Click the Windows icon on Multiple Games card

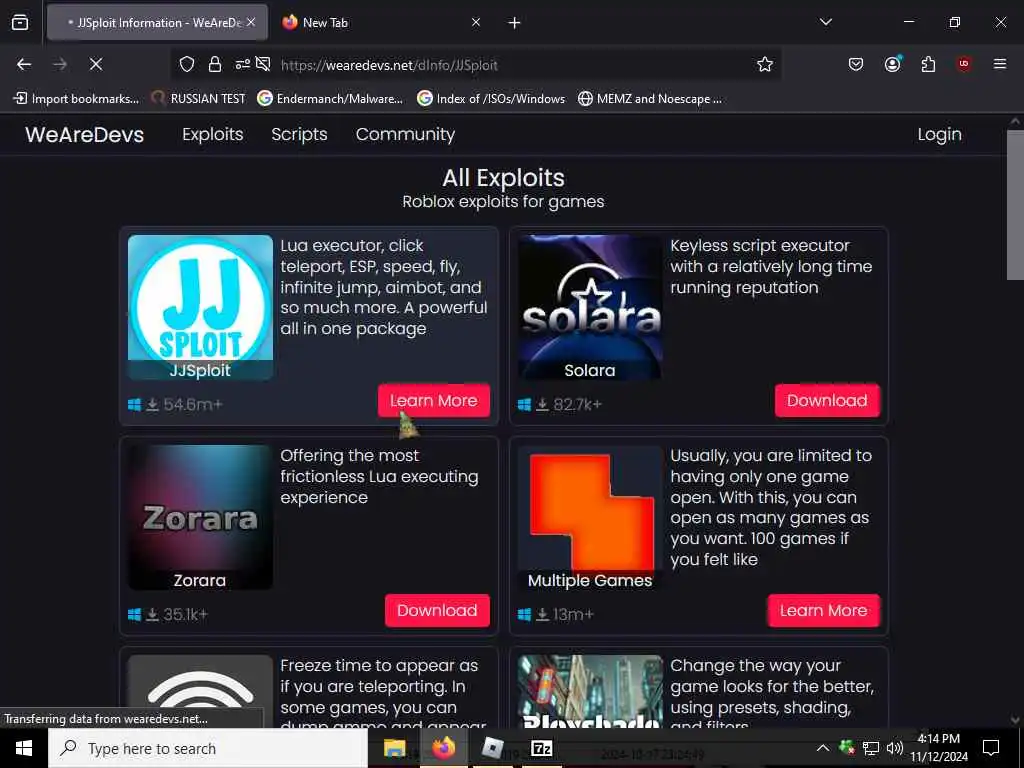[524, 615]
